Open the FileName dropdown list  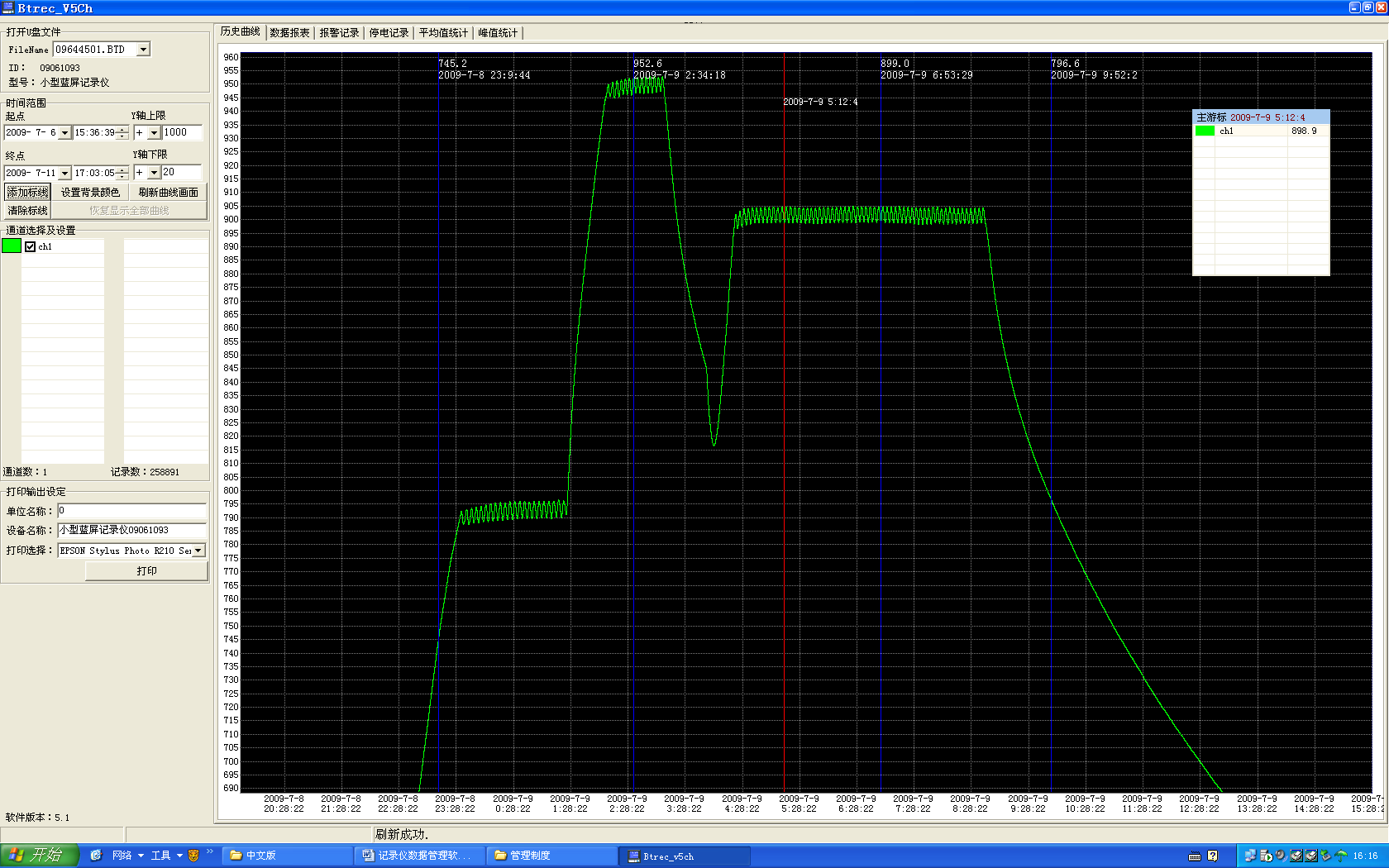pos(143,50)
